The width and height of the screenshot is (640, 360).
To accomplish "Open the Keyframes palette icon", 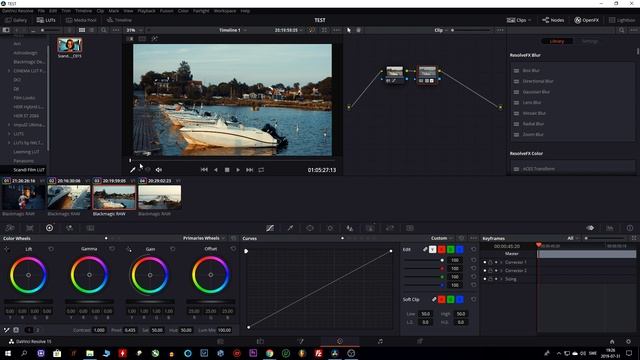I will tap(590, 228).
